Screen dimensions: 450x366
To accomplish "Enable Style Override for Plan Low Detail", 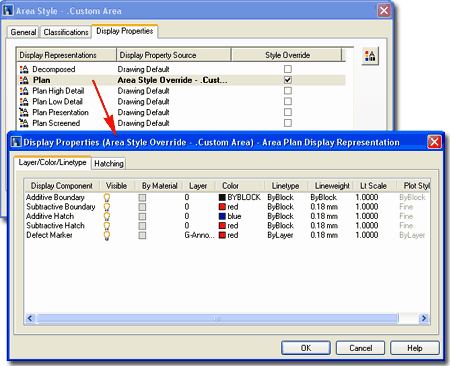I will (288, 101).
